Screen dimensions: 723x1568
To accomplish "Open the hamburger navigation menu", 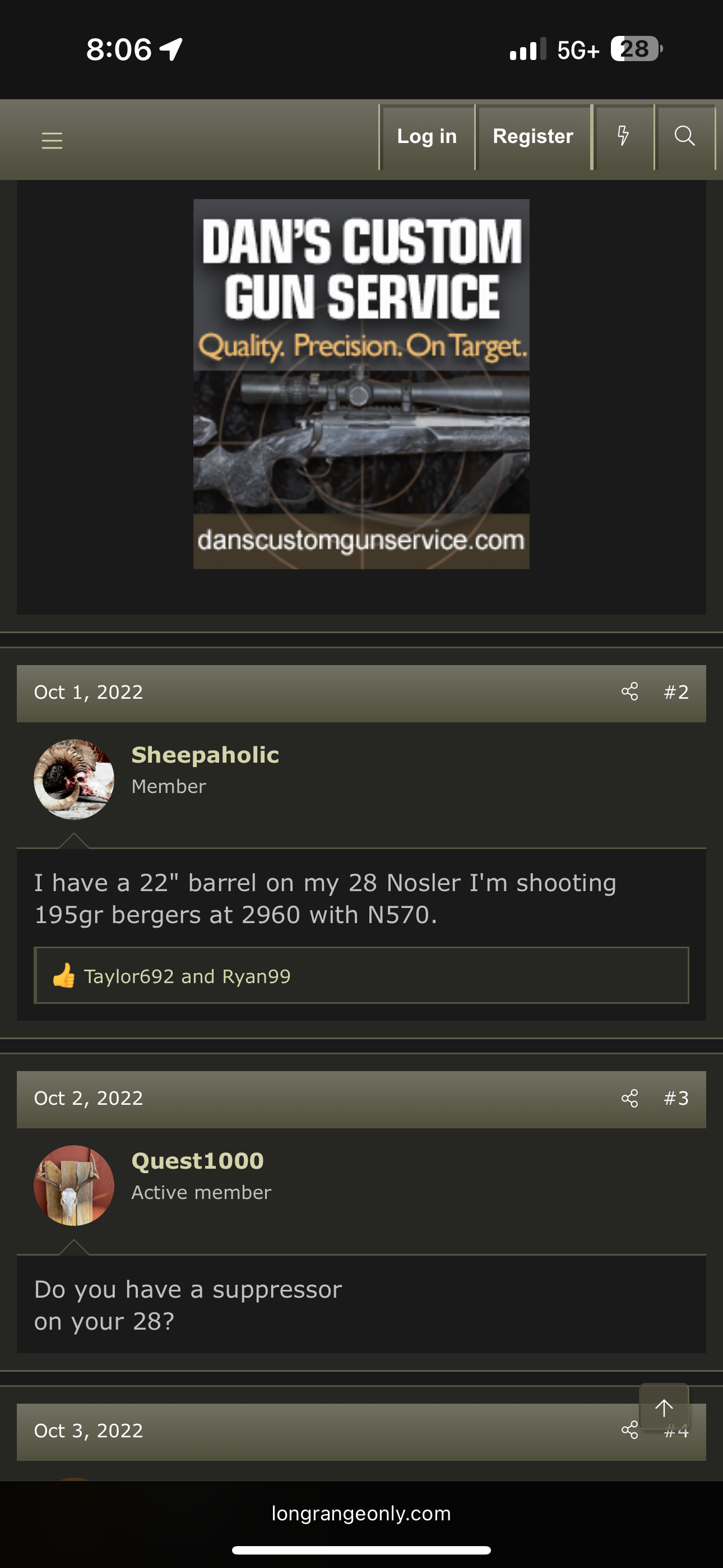I will pos(52,141).
